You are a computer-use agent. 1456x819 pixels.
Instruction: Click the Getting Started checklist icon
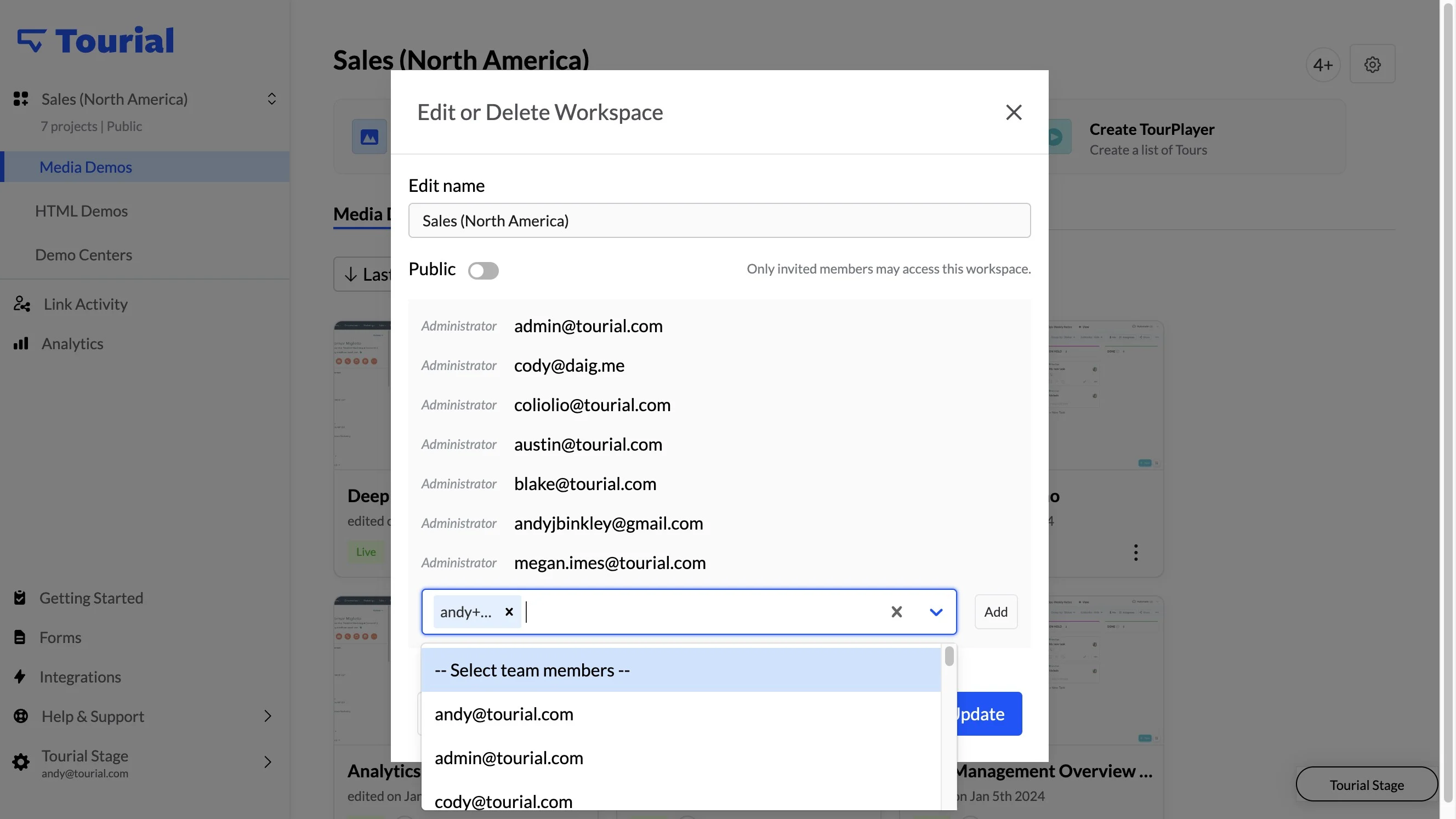[x=20, y=598]
